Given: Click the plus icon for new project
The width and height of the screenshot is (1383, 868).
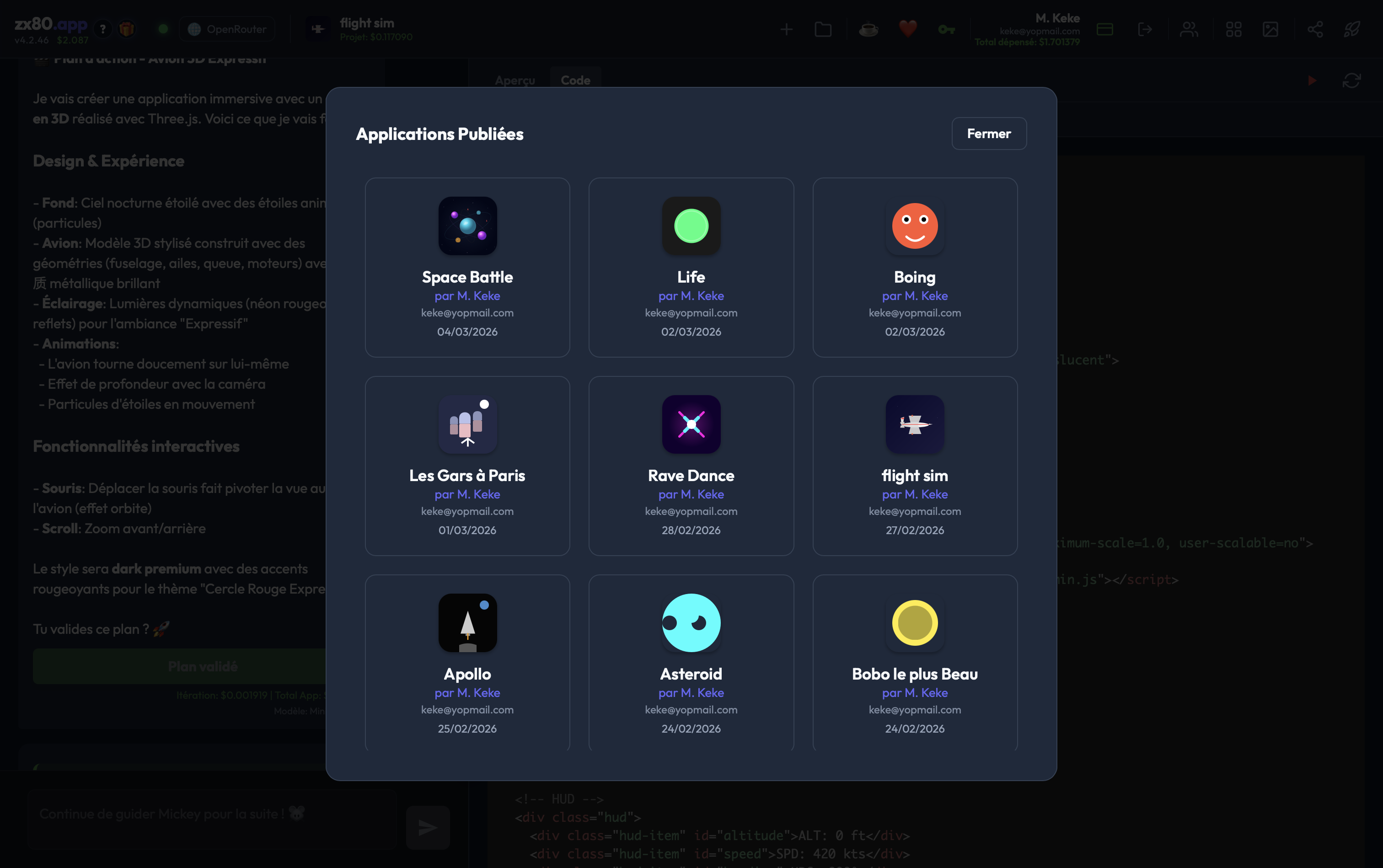Looking at the screenshot, I should 787,29.
